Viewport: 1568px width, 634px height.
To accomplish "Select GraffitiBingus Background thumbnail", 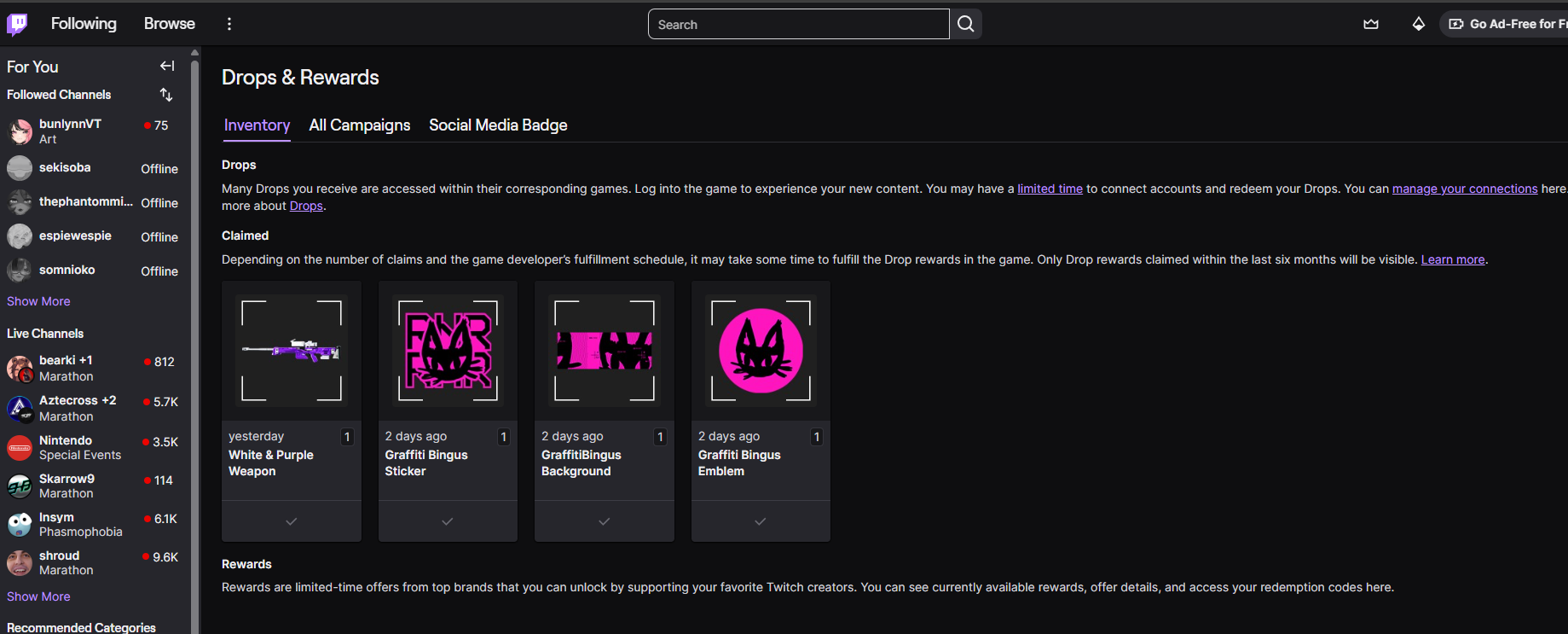I will point(605,351).
